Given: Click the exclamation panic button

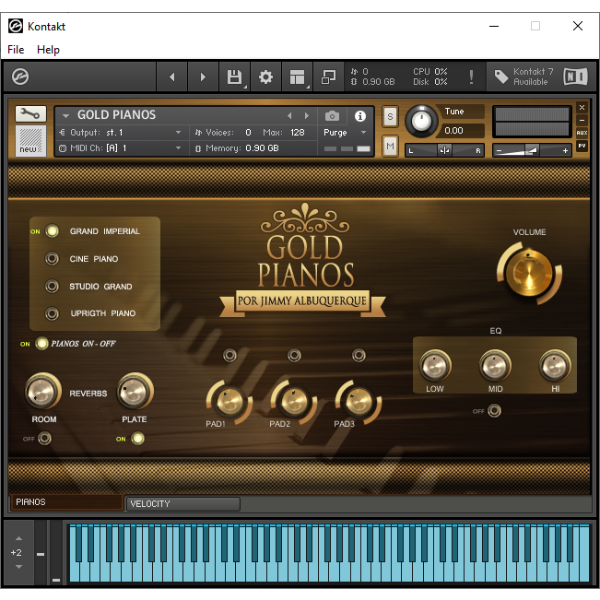Looking at the screenshot, I should click(x=471, y=77).
